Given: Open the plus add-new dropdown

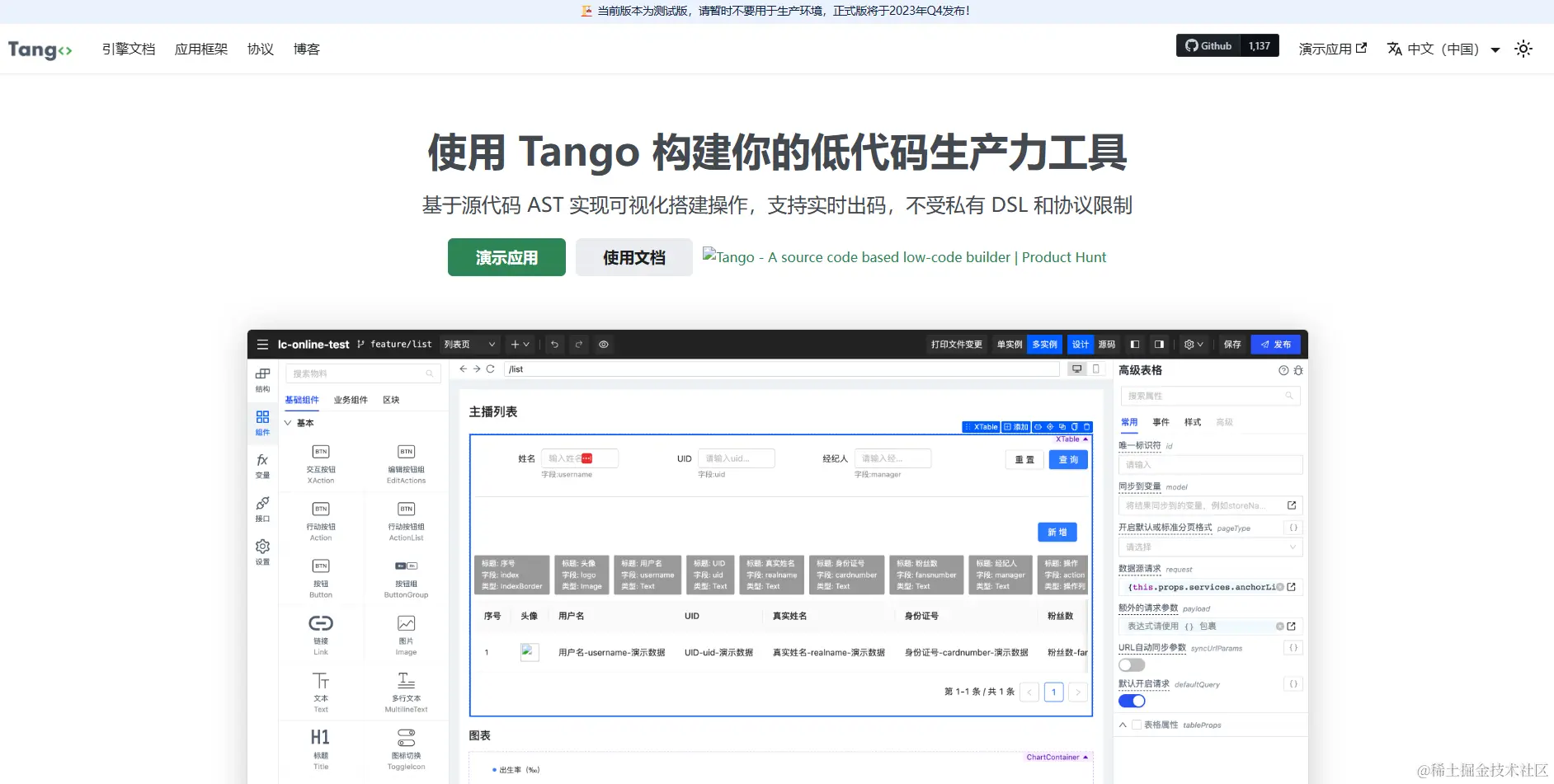Looking at the screenshot, I should click(x=520, y=345).
